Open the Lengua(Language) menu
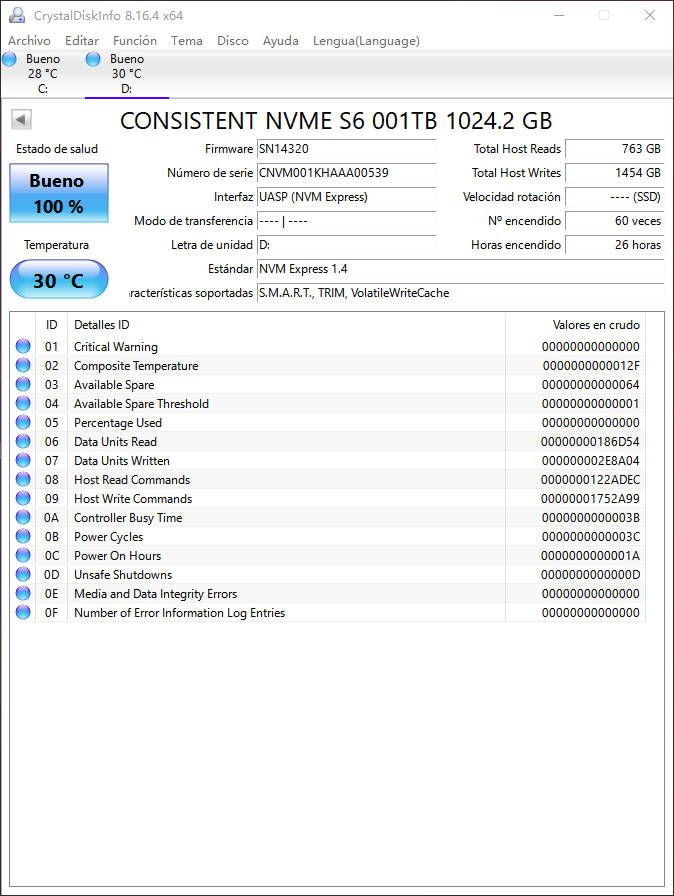The height and width of the screenshot is (896, 674). (366, 41)
